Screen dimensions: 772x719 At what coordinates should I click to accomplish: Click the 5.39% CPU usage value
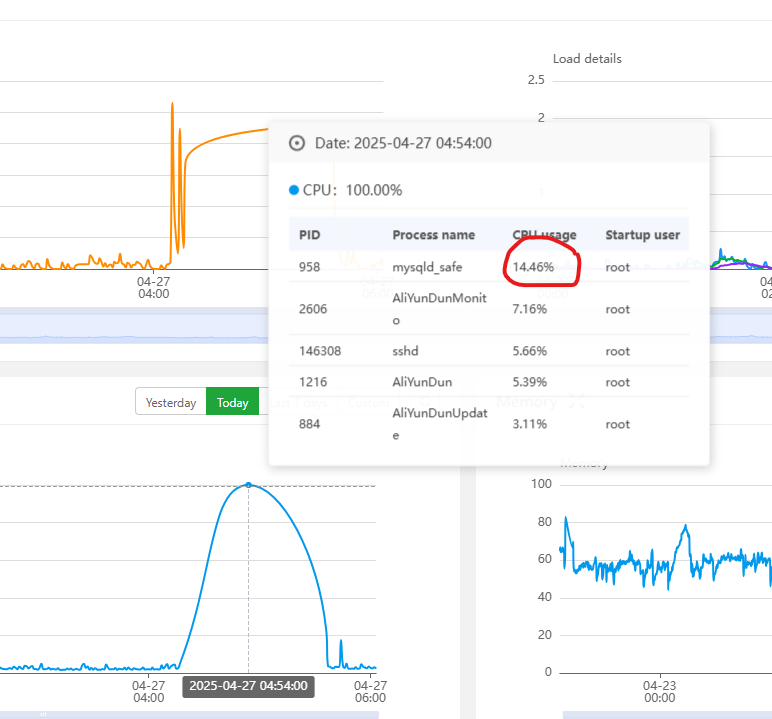point(530,382)
